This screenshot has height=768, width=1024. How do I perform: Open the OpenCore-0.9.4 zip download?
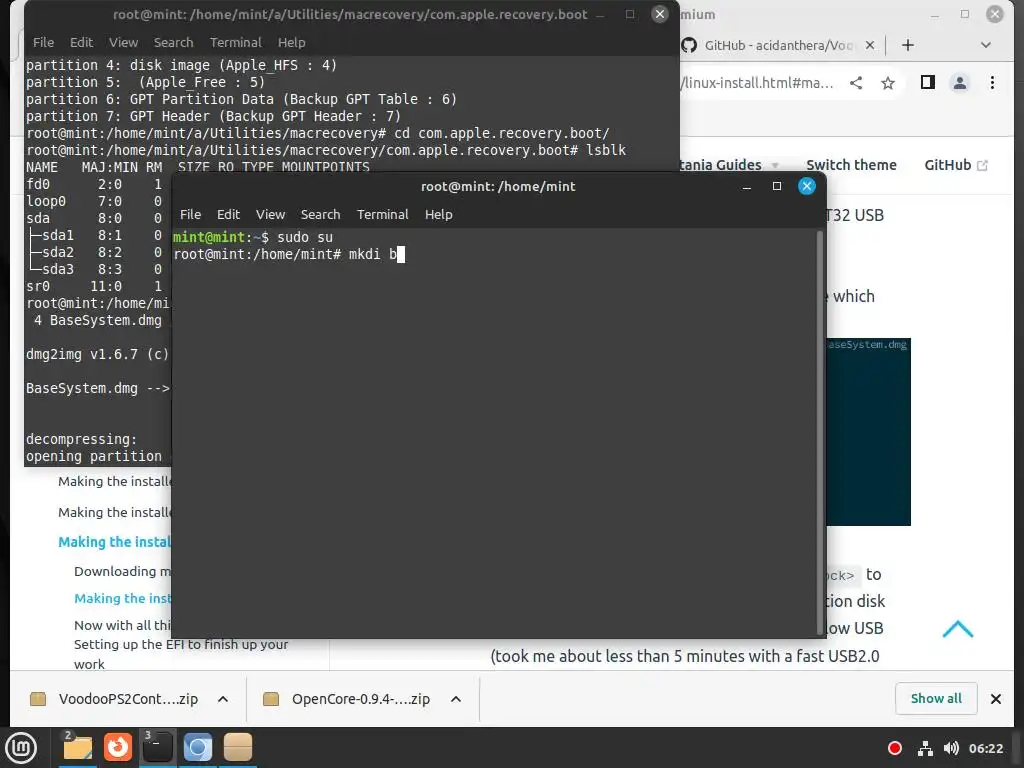pos(347,699)
